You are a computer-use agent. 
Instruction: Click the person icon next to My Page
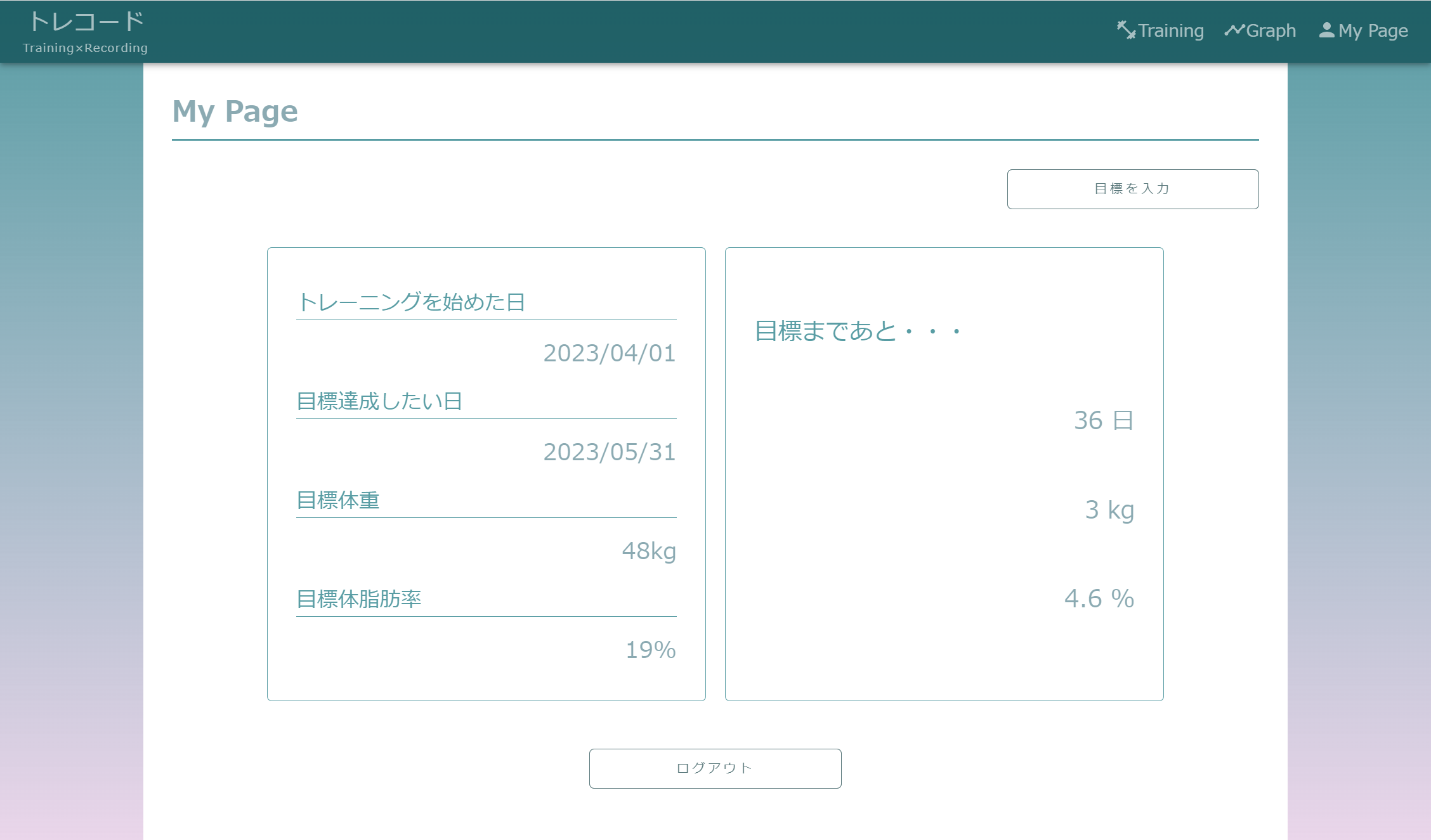[1327, 29]
